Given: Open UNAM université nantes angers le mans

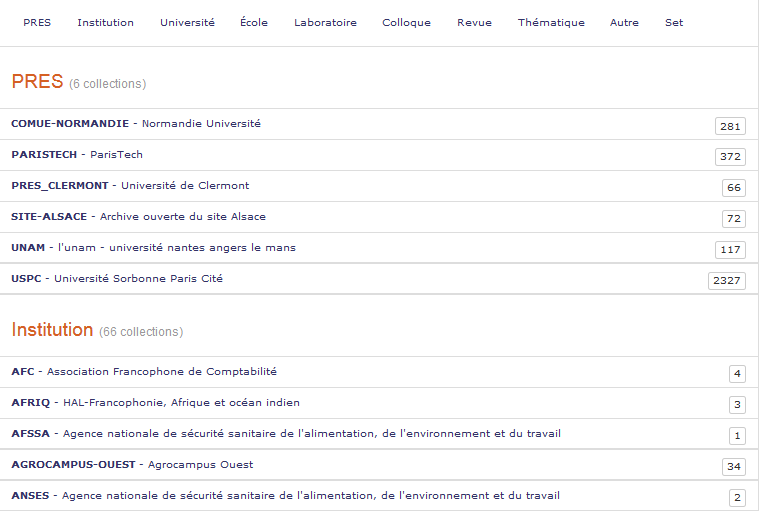Looking at the screenshot, I should (154, 247).
